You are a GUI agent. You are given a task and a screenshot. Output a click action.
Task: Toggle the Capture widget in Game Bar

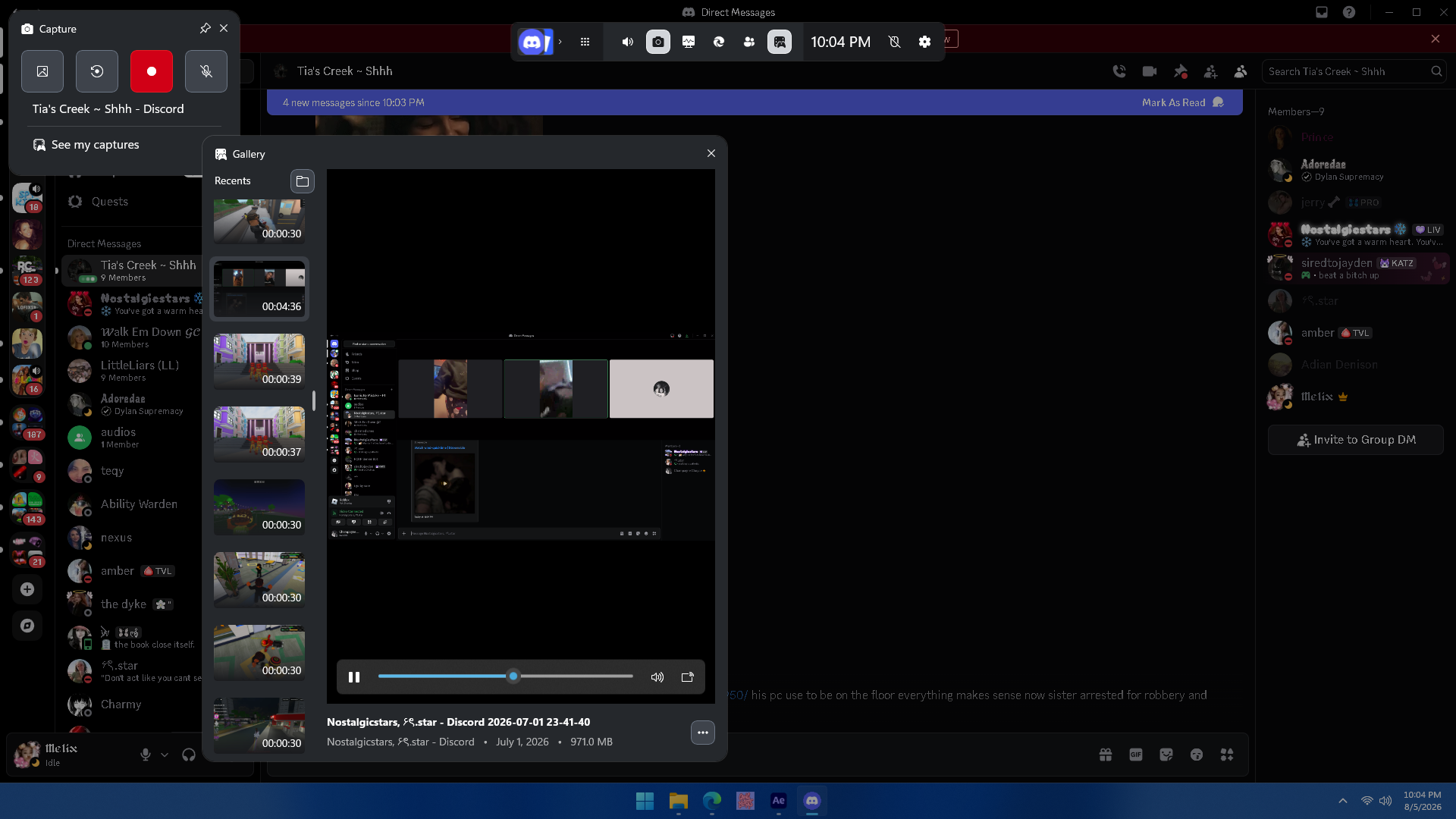(x=658, y=42)
